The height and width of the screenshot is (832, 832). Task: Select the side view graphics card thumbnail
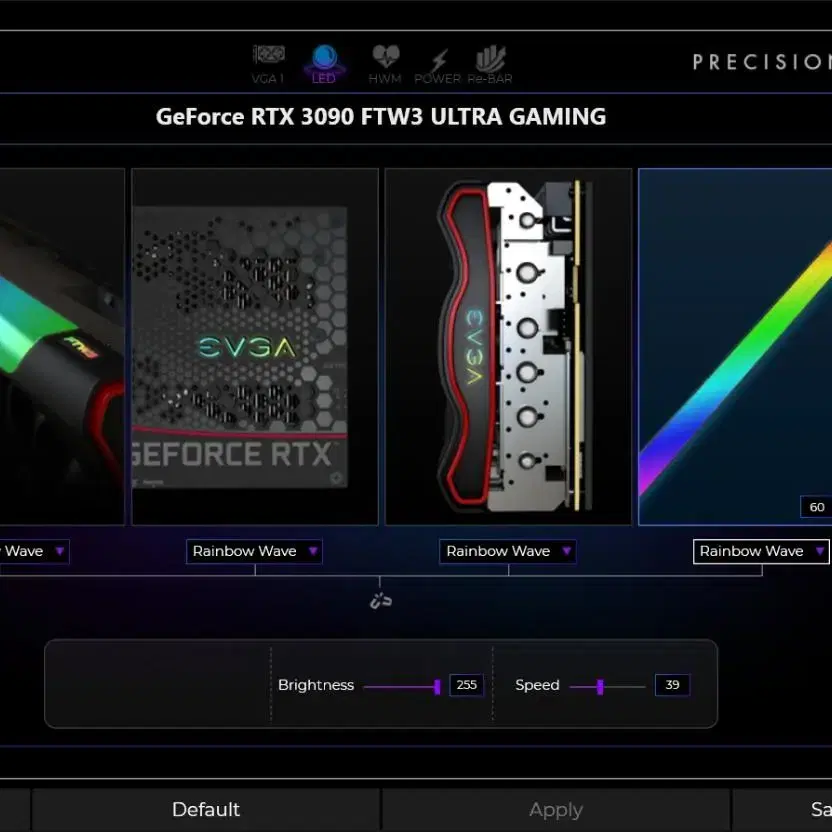point(508,347)
